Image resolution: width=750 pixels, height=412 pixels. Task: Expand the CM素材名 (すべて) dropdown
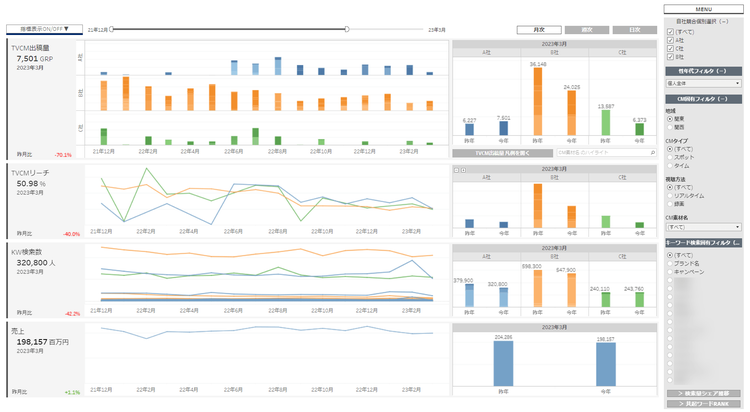tap(704, 227)
